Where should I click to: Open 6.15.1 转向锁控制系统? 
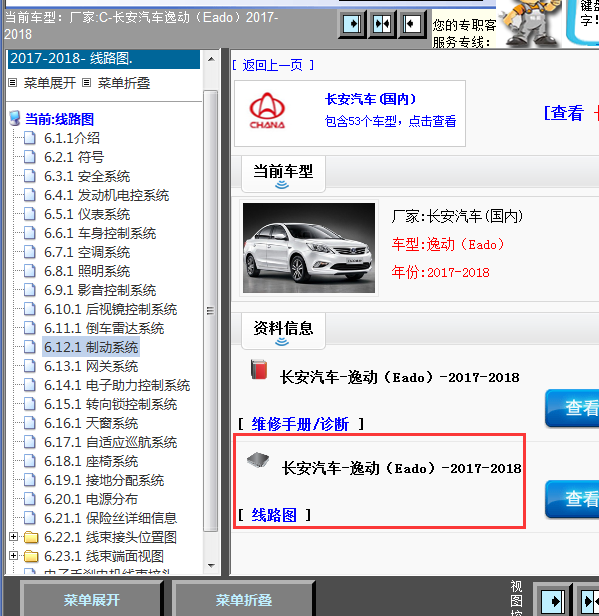(110, 404)
